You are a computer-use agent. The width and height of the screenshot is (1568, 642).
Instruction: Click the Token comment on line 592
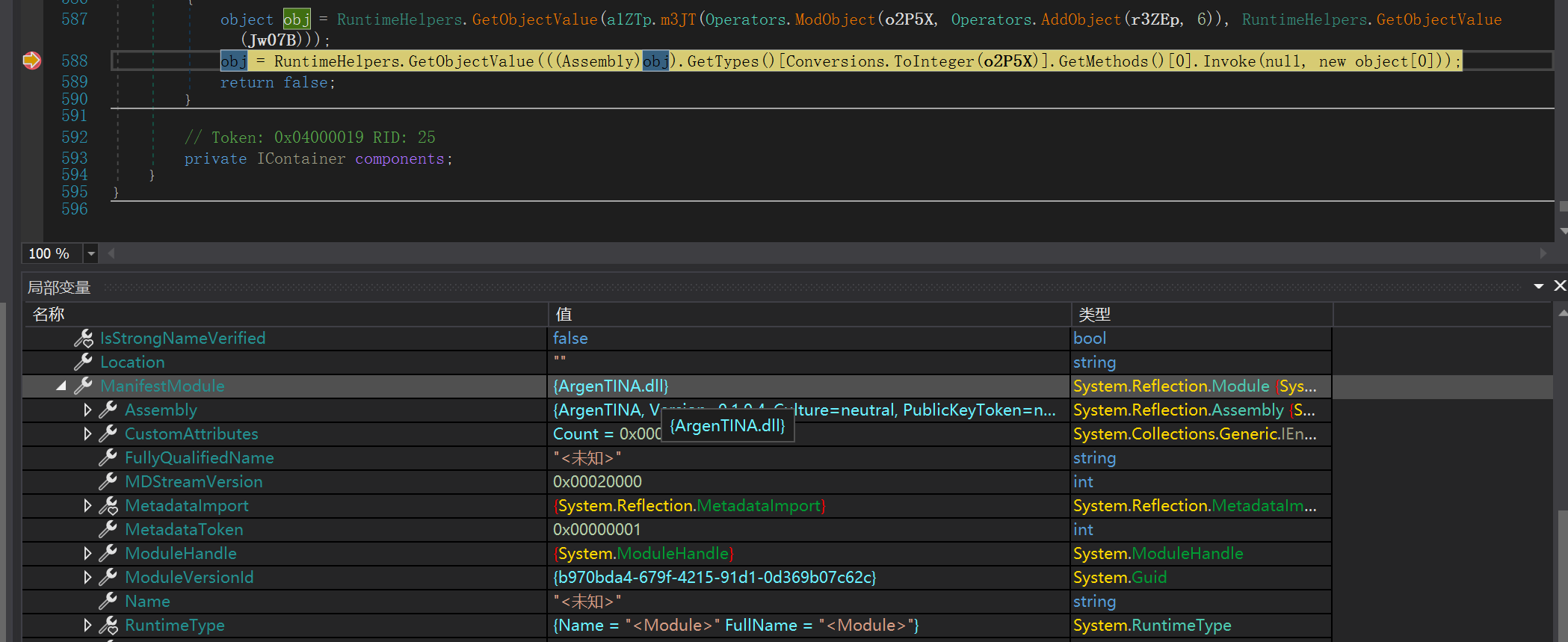coord(310,138)
